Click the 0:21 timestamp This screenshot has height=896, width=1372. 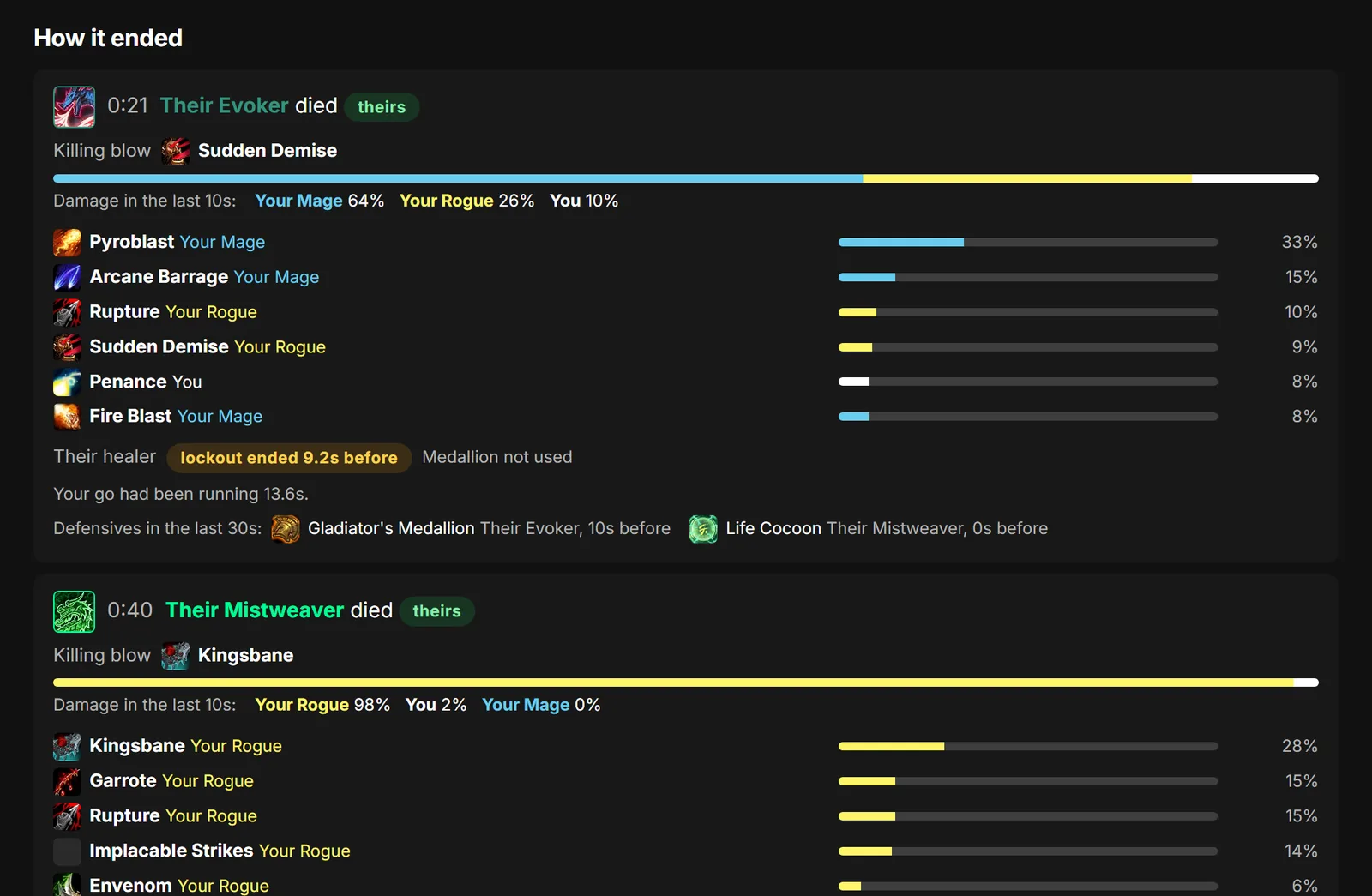click(x=128, y=105)
